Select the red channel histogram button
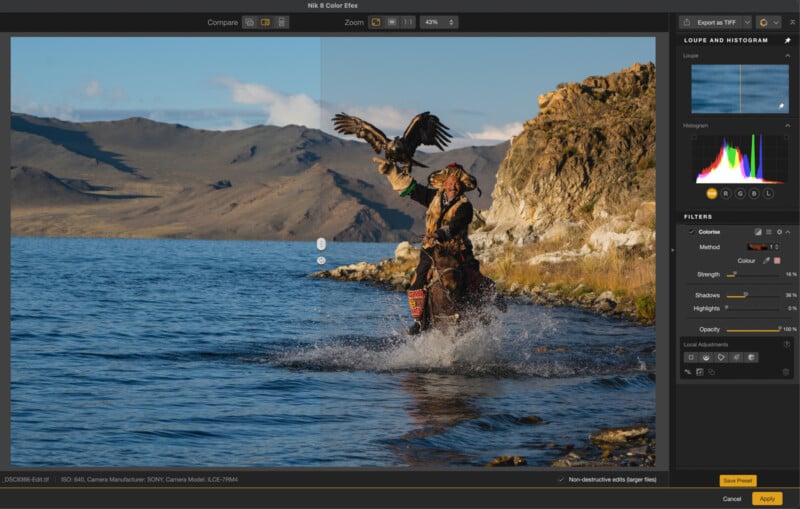The width and height of the screenshot is (800, 509). (726, 192)
